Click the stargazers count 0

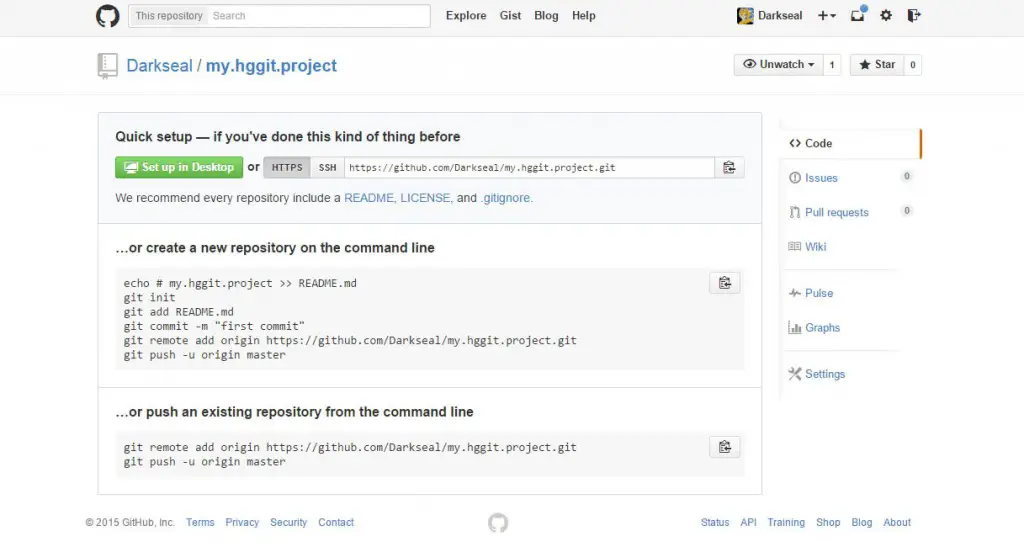tap(912, 65)
